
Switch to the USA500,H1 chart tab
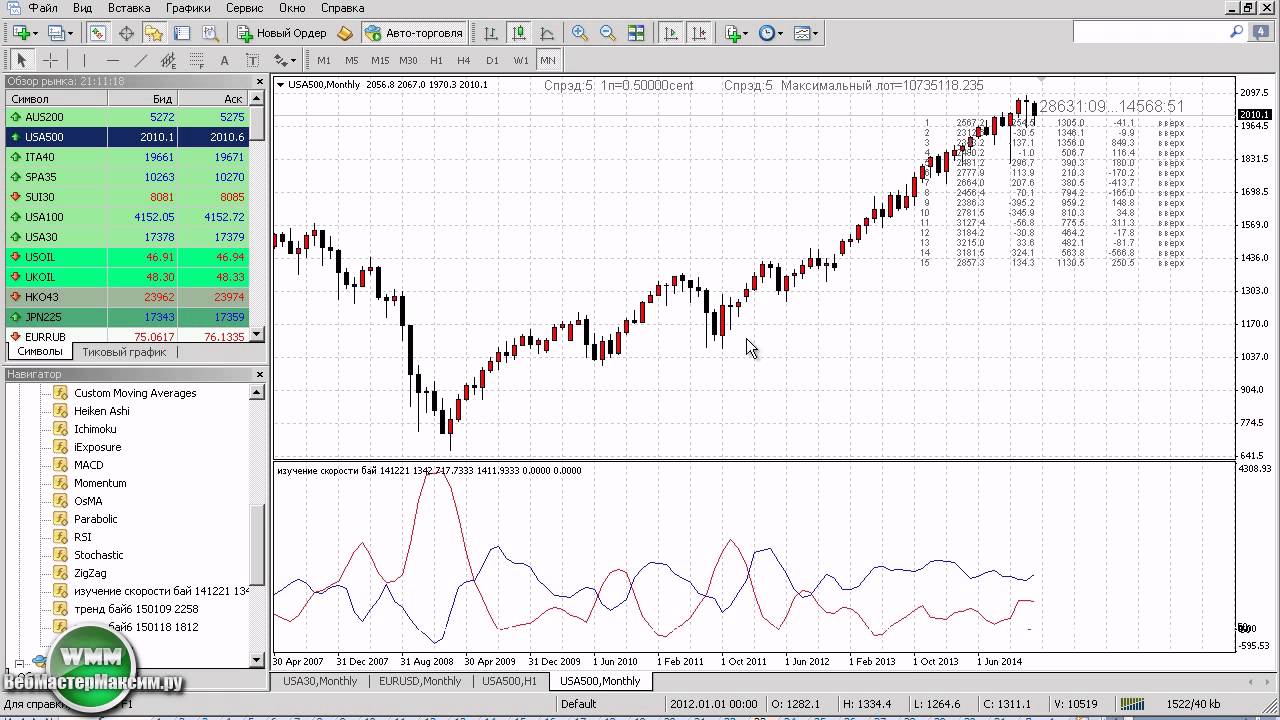point(509,681)
